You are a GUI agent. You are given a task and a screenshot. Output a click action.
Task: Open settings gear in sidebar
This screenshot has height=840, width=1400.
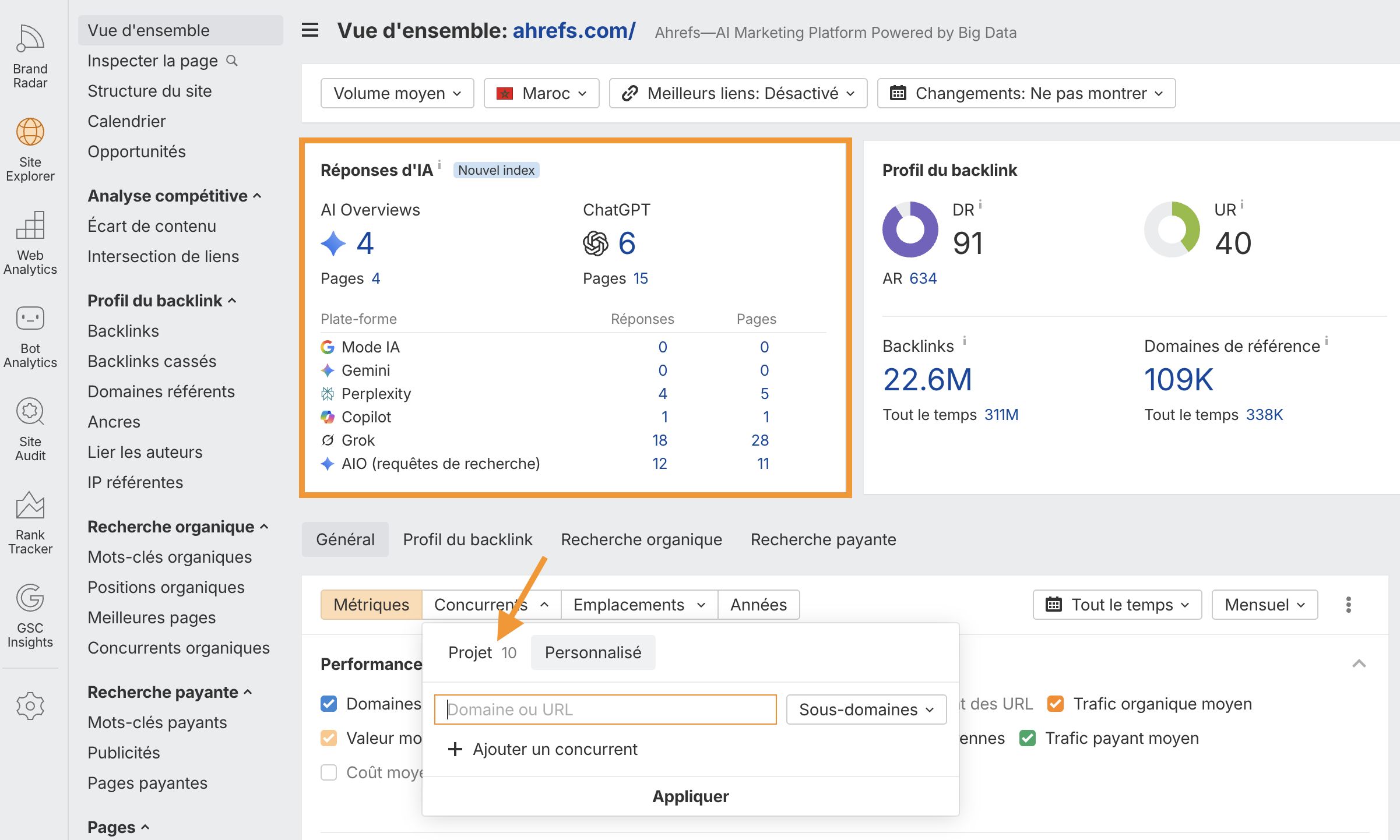[30, 706]
